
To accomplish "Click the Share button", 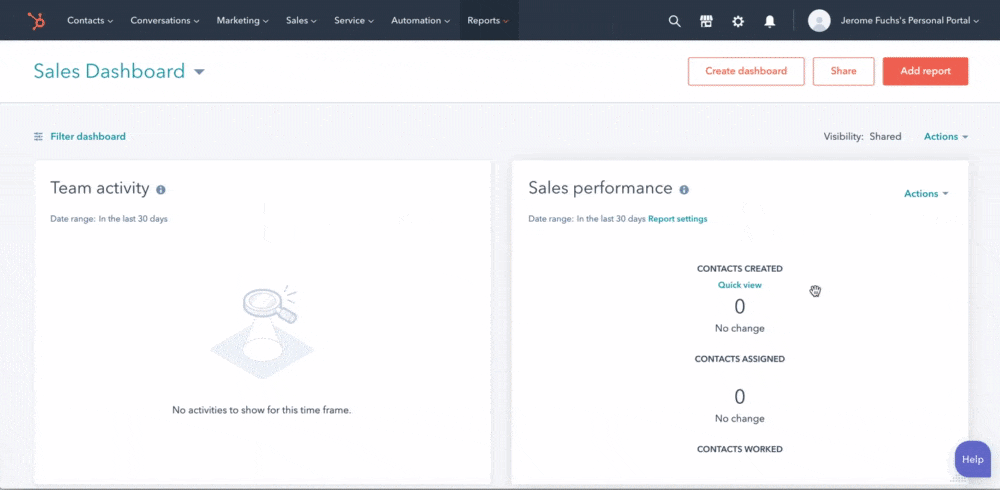I will [x=843, y=71].
